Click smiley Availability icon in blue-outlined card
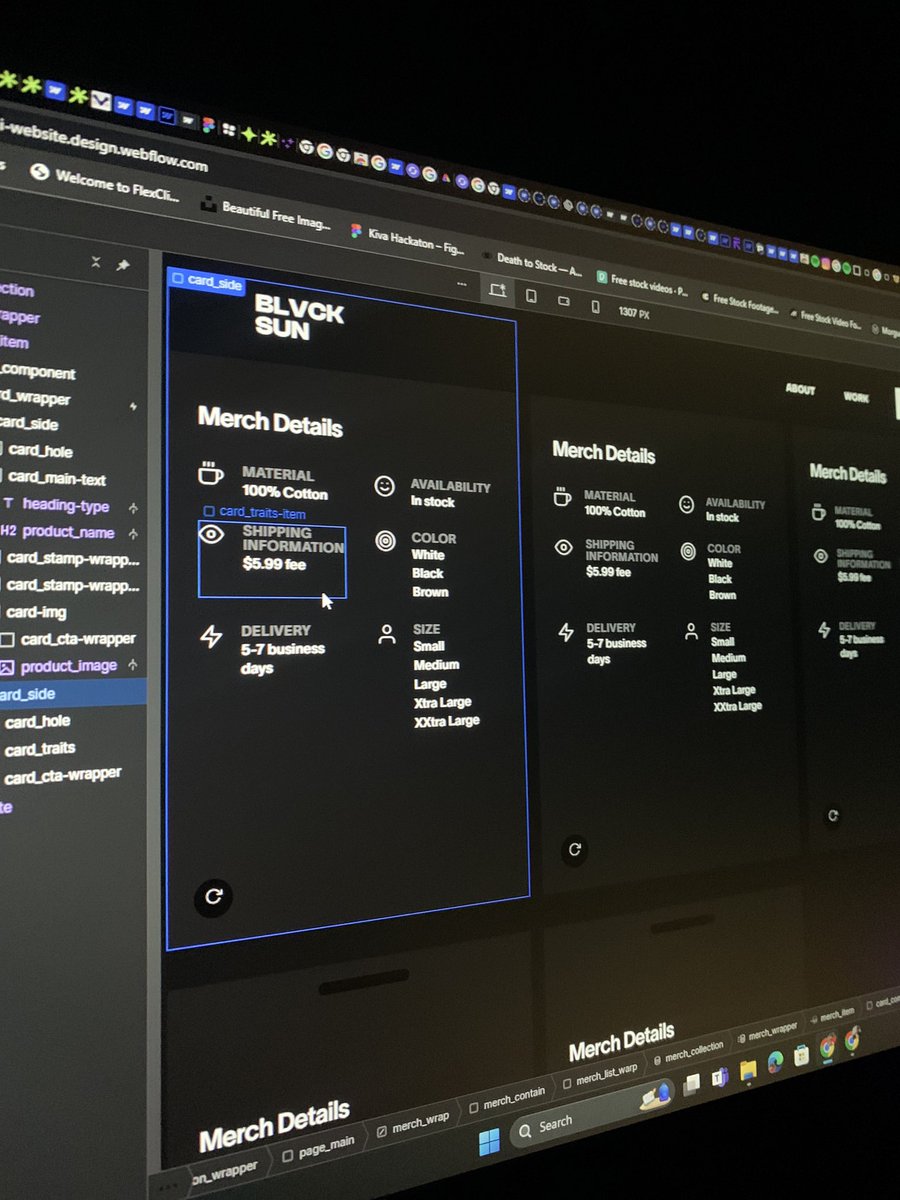This screenshot has height=1200, width=900. point(385,486)
